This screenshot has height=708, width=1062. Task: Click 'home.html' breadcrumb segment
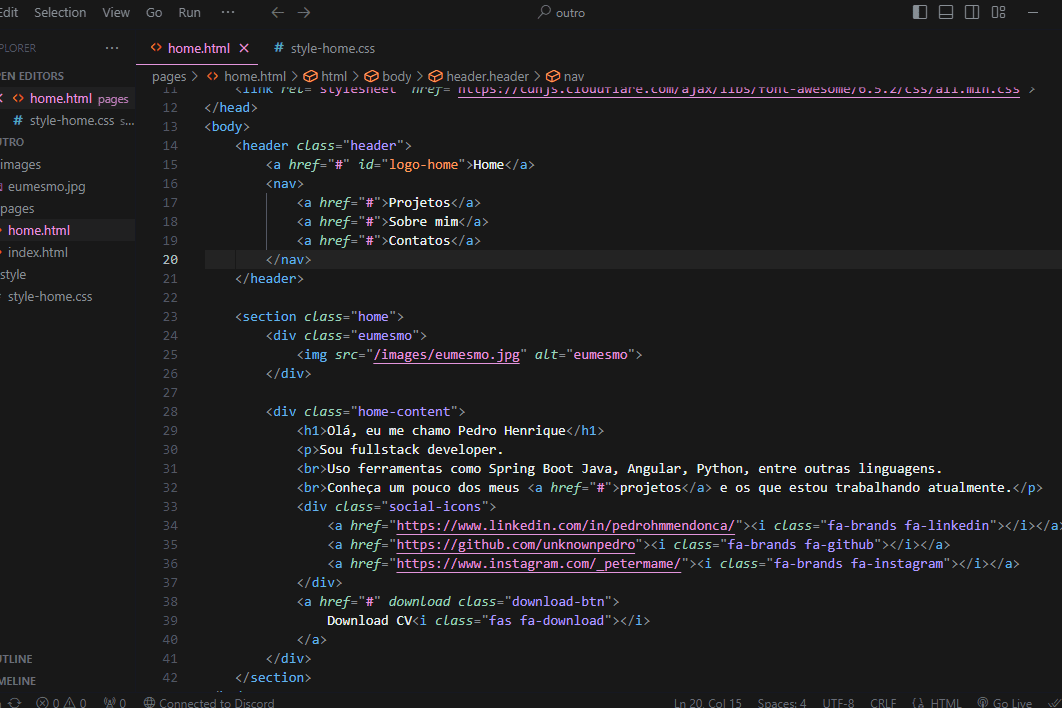pos(247,77)
